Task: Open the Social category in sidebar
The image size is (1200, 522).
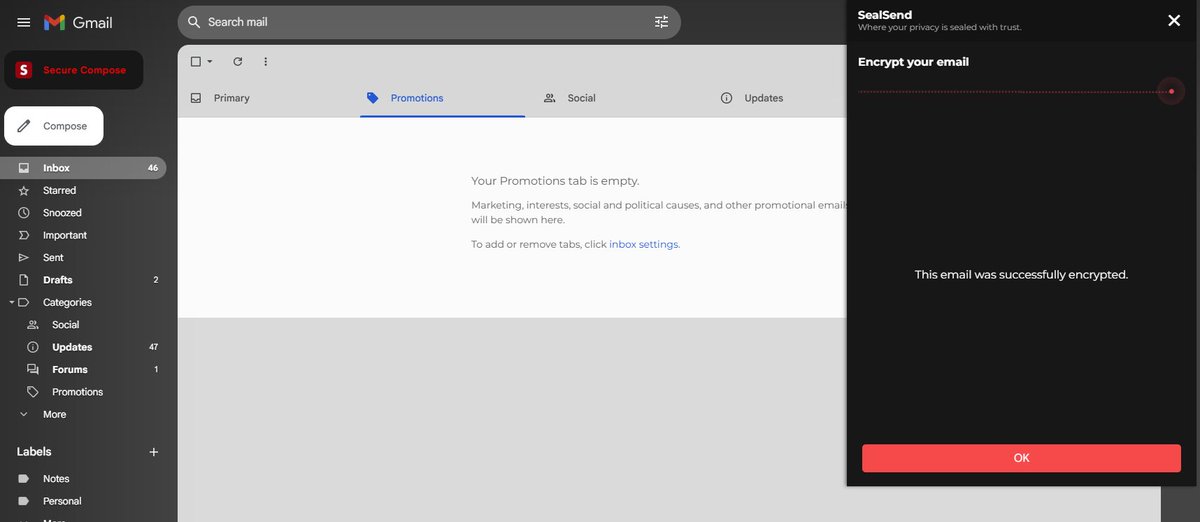Action: click(83, 325)
